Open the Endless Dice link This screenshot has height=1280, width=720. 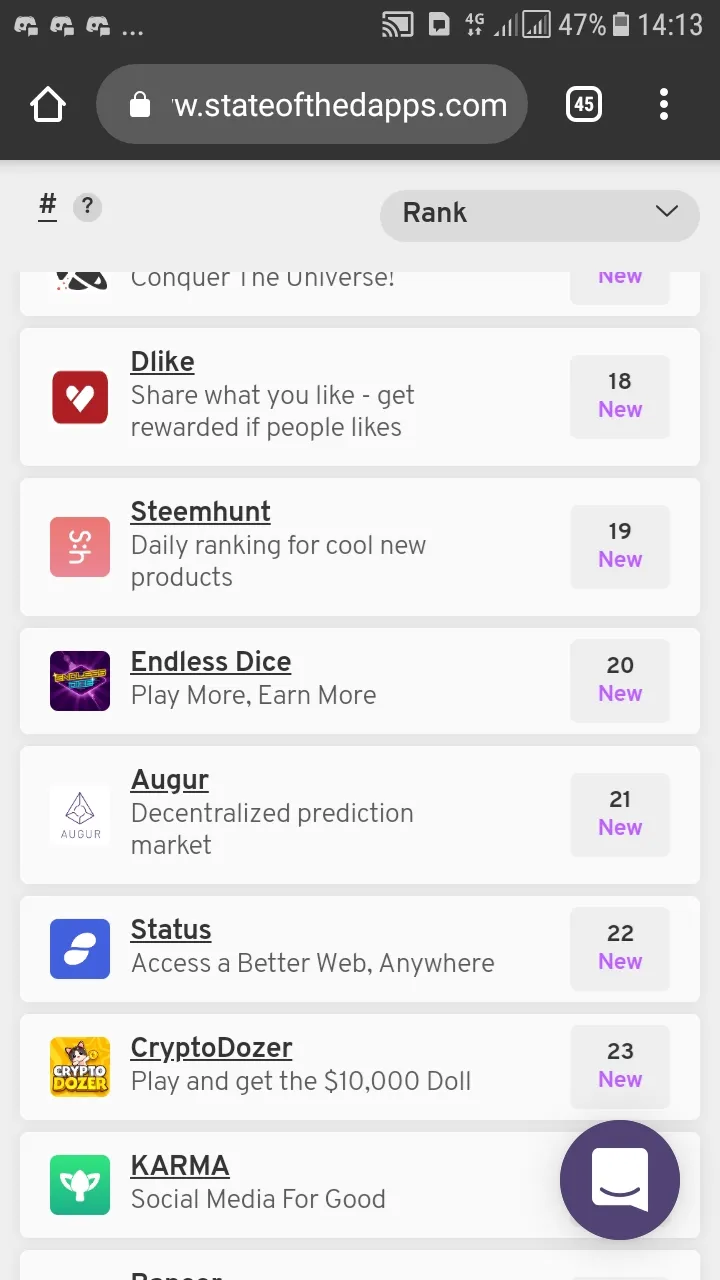click(x=210, y=662)
